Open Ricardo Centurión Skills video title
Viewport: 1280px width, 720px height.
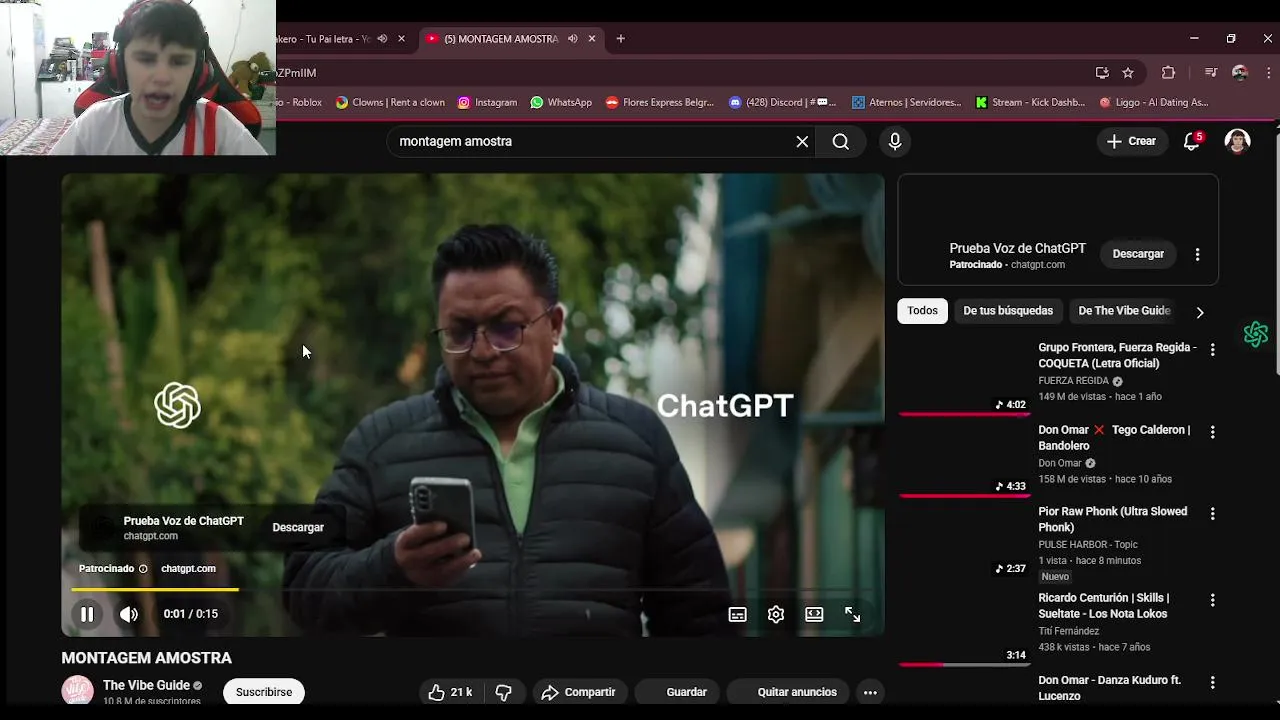(1104, 605)
